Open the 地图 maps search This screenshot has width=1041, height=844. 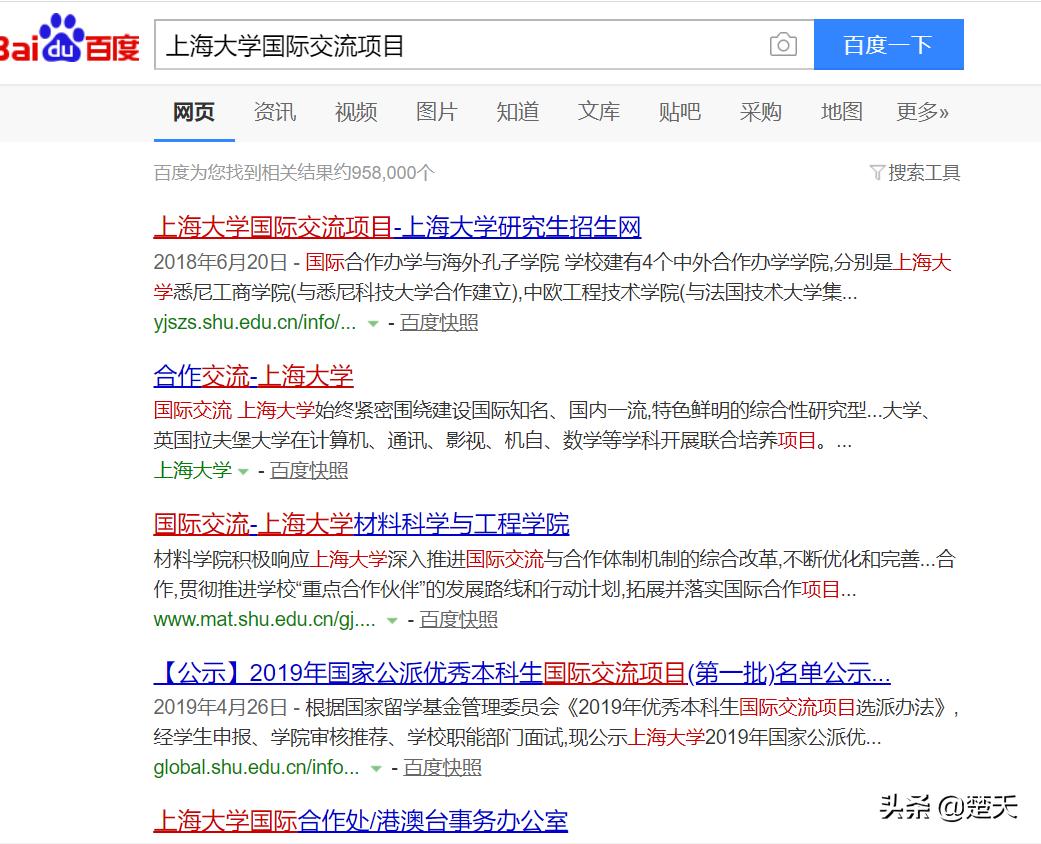(841, 112)
